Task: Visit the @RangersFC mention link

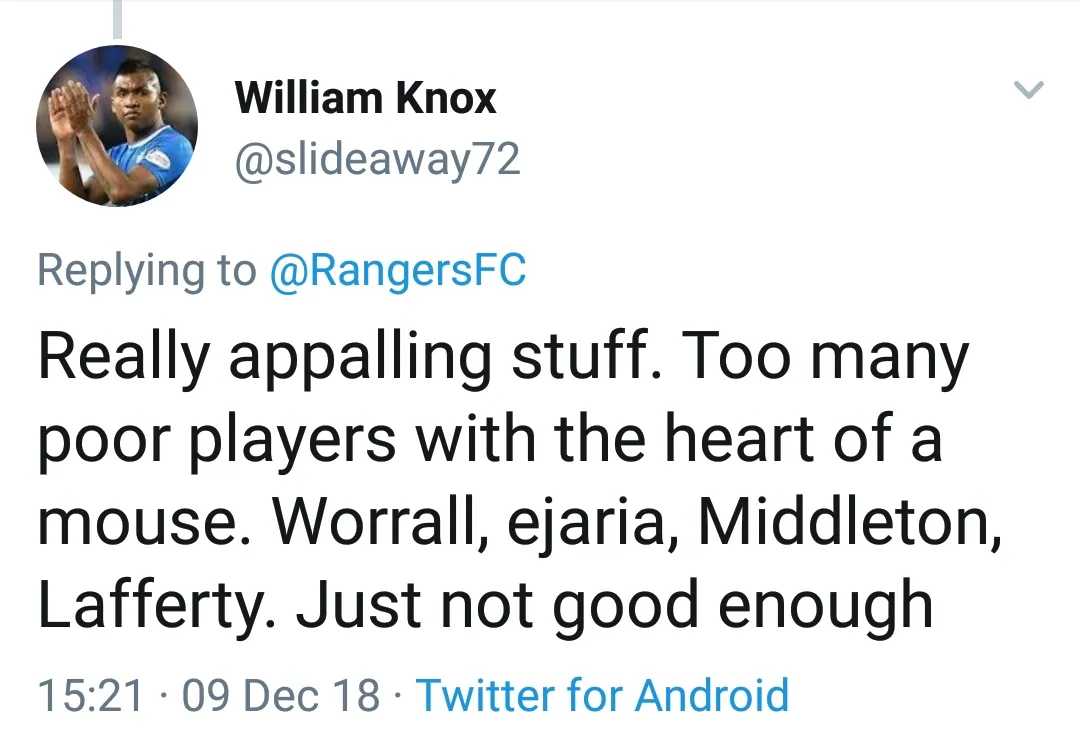Action: 398,271
